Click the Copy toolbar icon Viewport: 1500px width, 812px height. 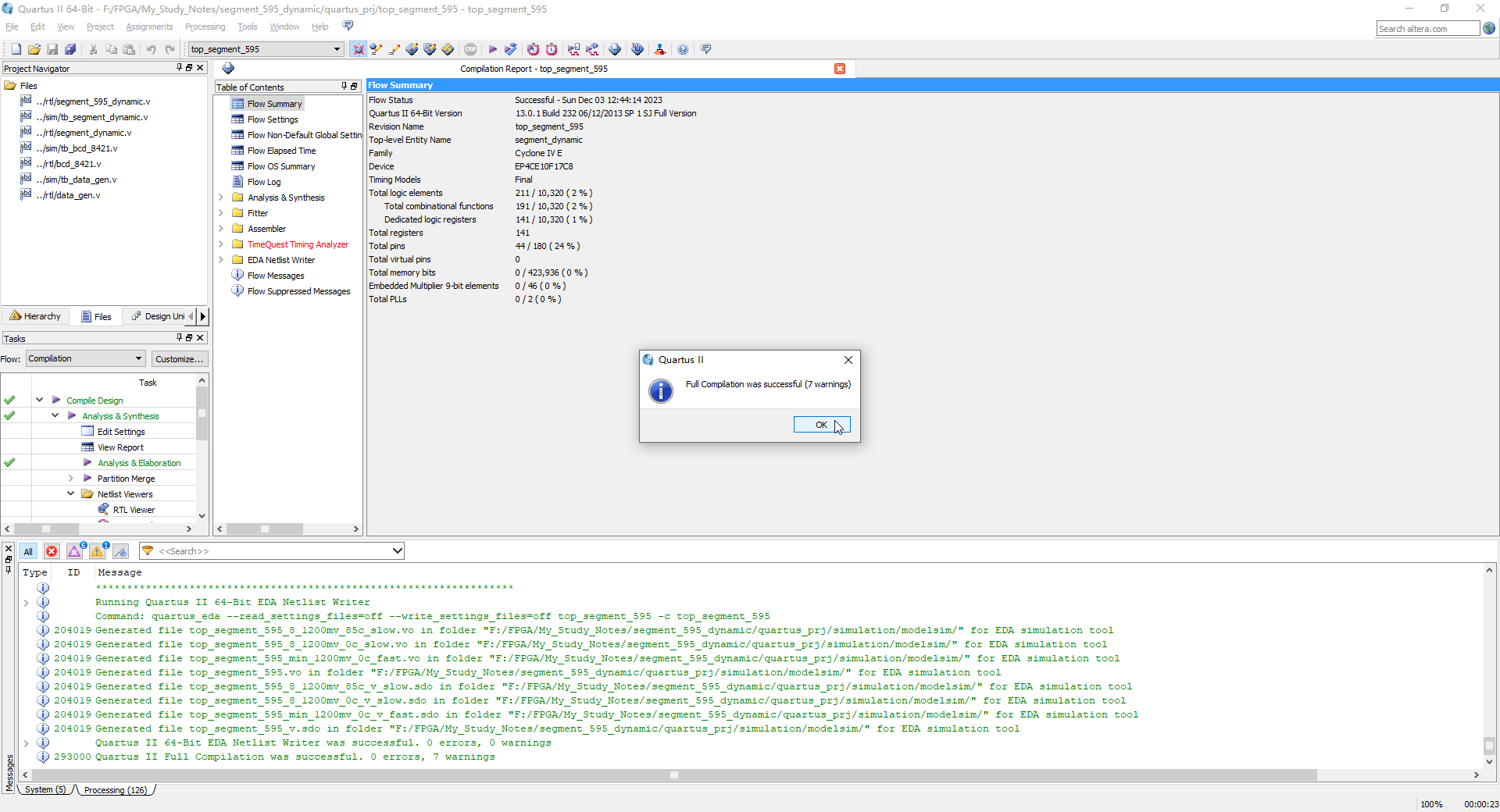coord(111,49)
